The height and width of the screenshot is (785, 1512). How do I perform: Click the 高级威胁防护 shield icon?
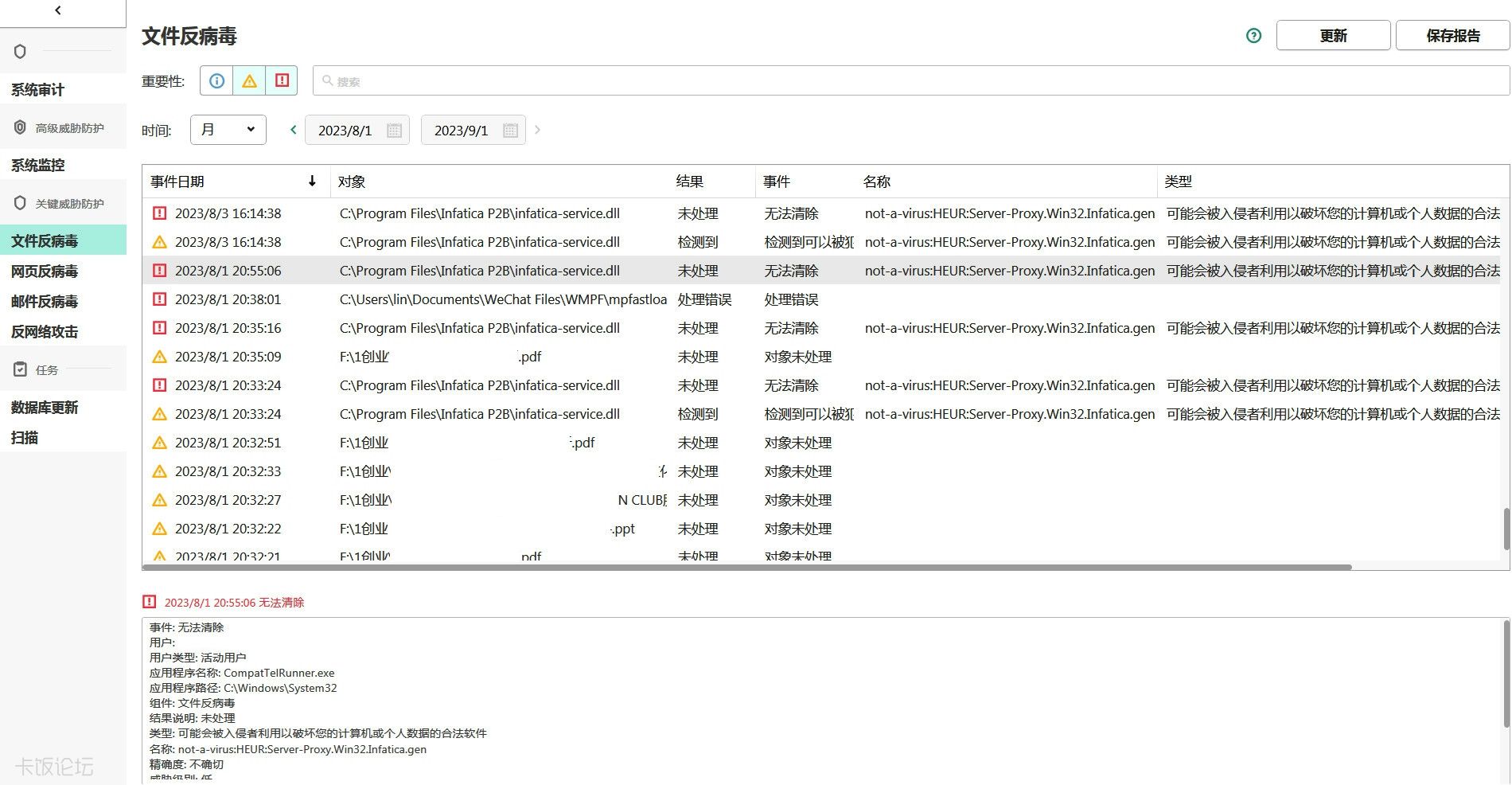tap(20, 127)
